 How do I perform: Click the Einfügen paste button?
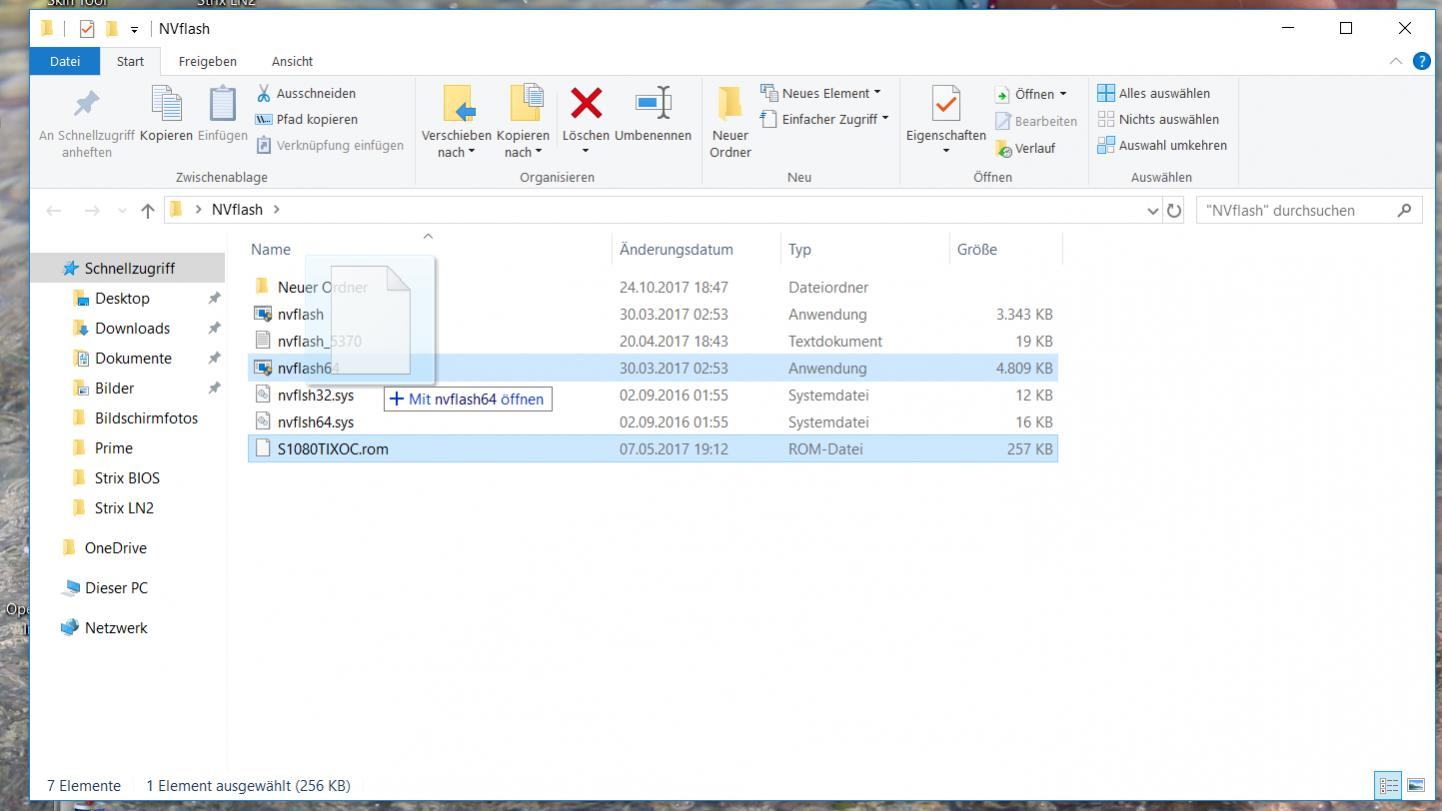pyautogui.click(x=222, y=115)
